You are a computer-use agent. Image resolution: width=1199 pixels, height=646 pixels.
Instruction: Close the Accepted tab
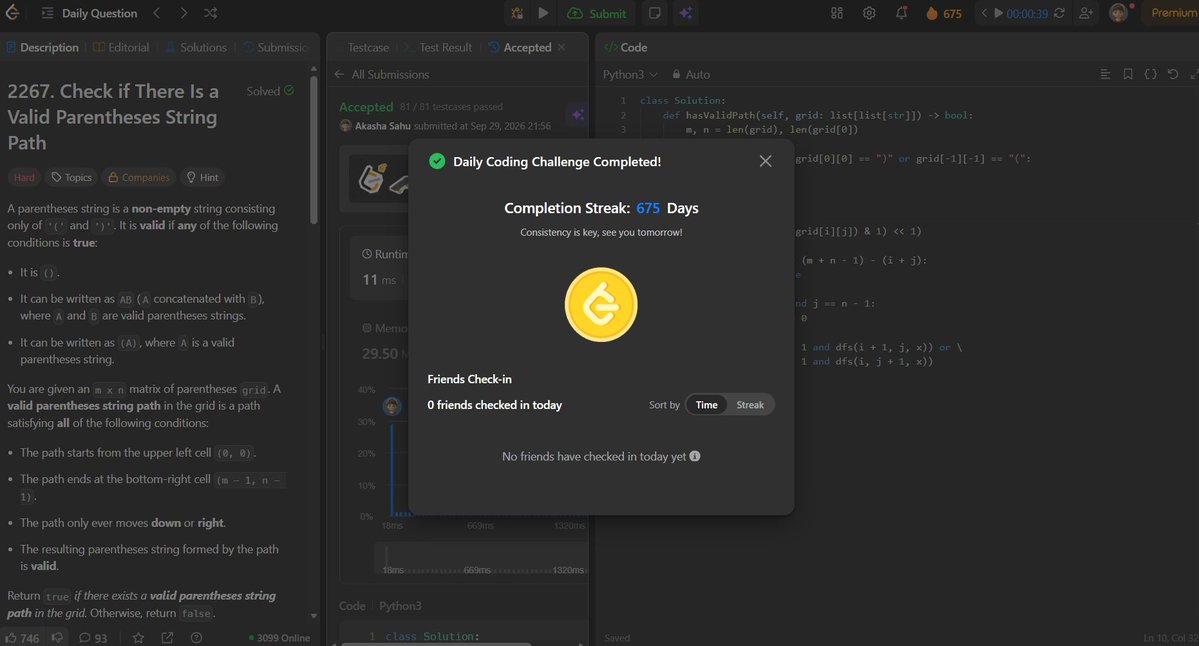(561, 47)
